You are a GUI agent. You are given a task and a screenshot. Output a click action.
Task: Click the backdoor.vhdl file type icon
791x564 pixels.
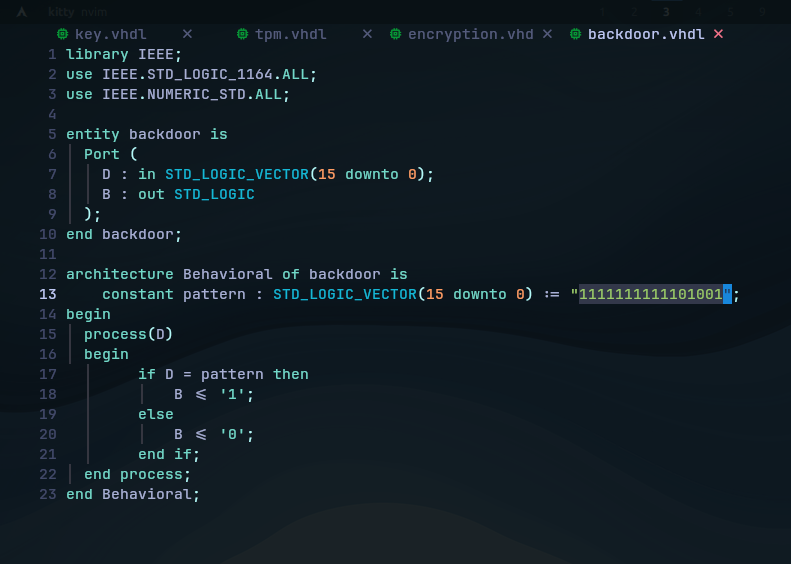click(x=576, y=34)
